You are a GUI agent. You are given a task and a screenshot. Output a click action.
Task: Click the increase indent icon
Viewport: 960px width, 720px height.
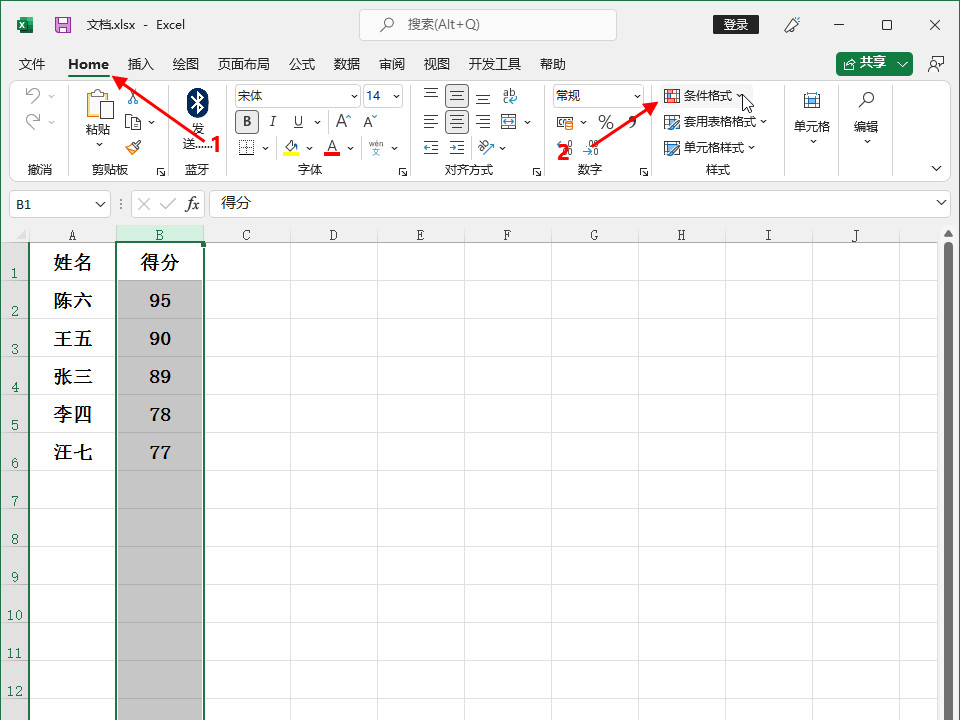pos(457,148)
